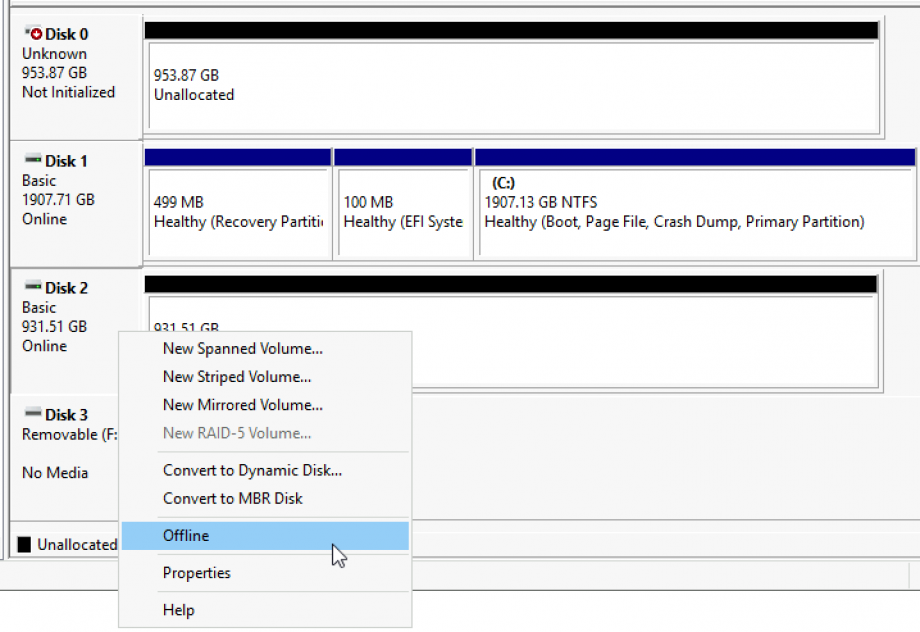Select the 100 MB EFI System partition

point(403,213)
